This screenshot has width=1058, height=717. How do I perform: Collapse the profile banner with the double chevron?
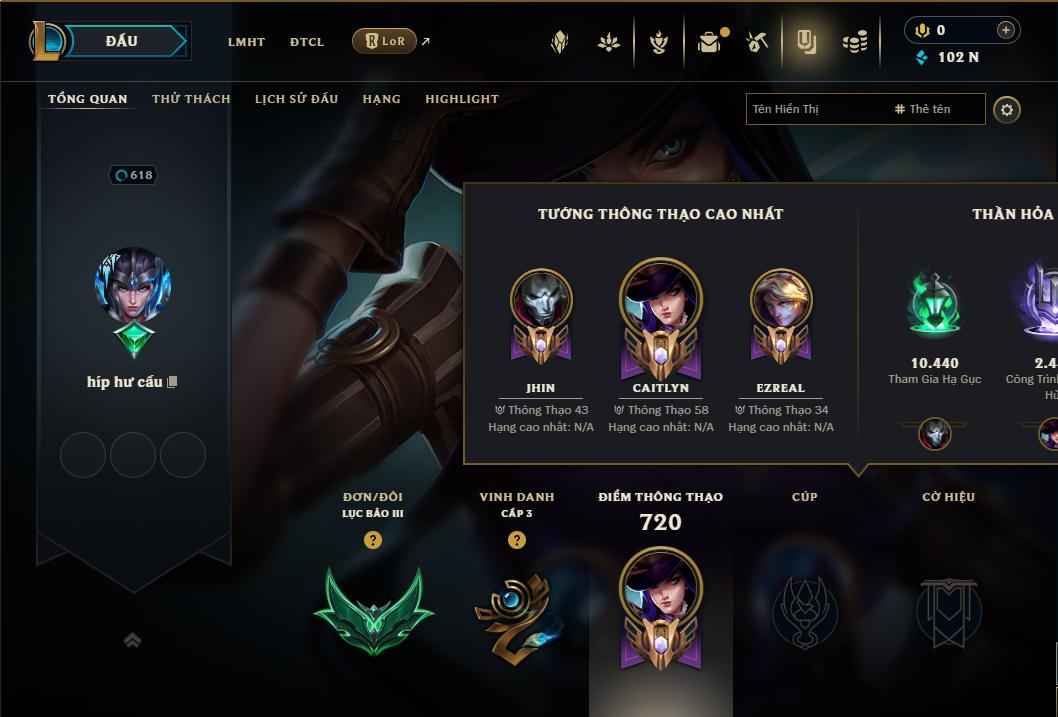132,640
